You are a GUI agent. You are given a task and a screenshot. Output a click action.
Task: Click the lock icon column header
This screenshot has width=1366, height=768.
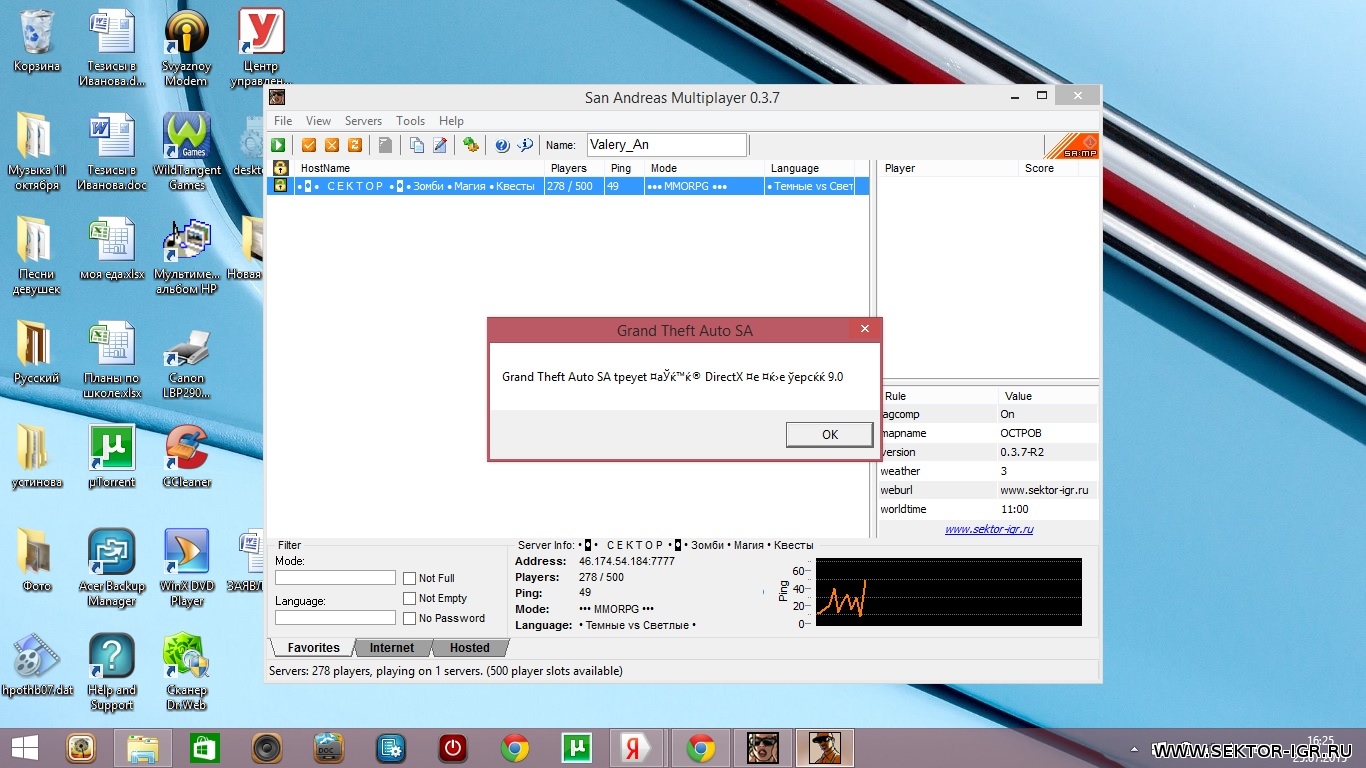[x=280, y=168]
